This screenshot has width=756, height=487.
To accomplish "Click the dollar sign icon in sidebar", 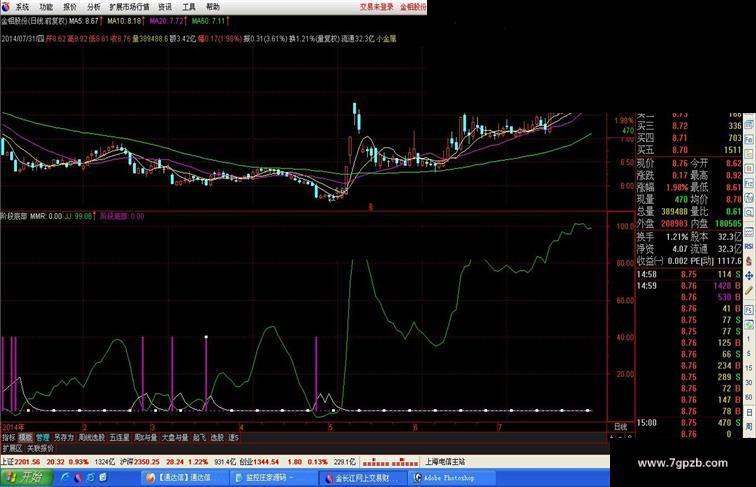I will 749,261.
